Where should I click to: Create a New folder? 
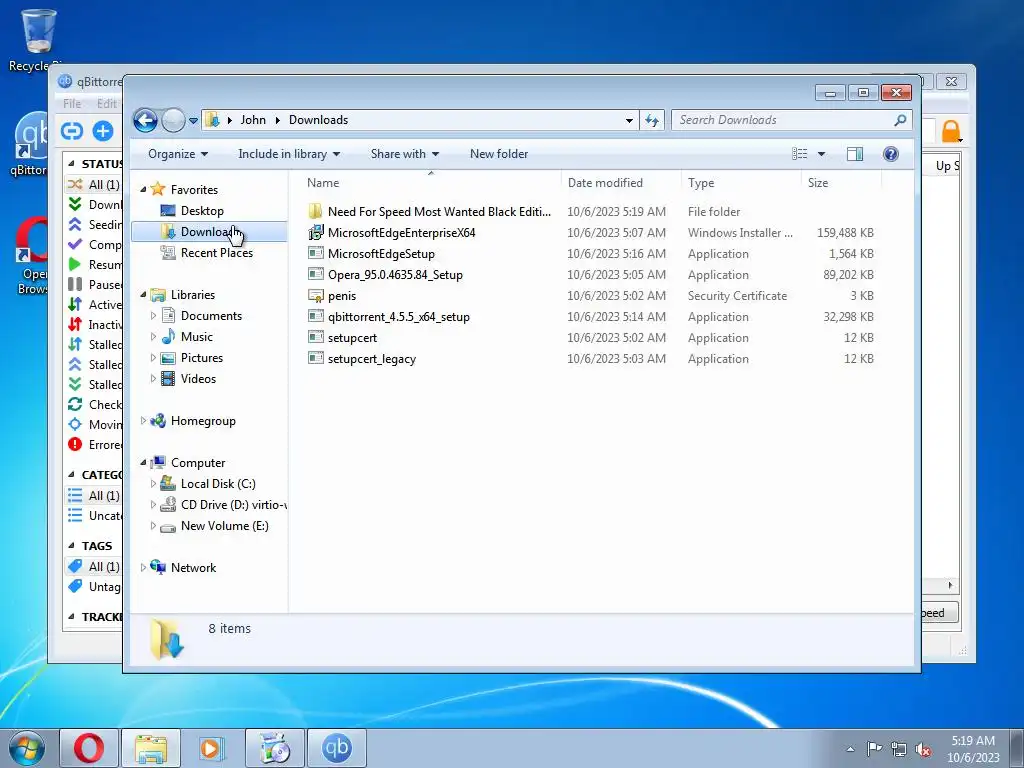click(499, 154)
